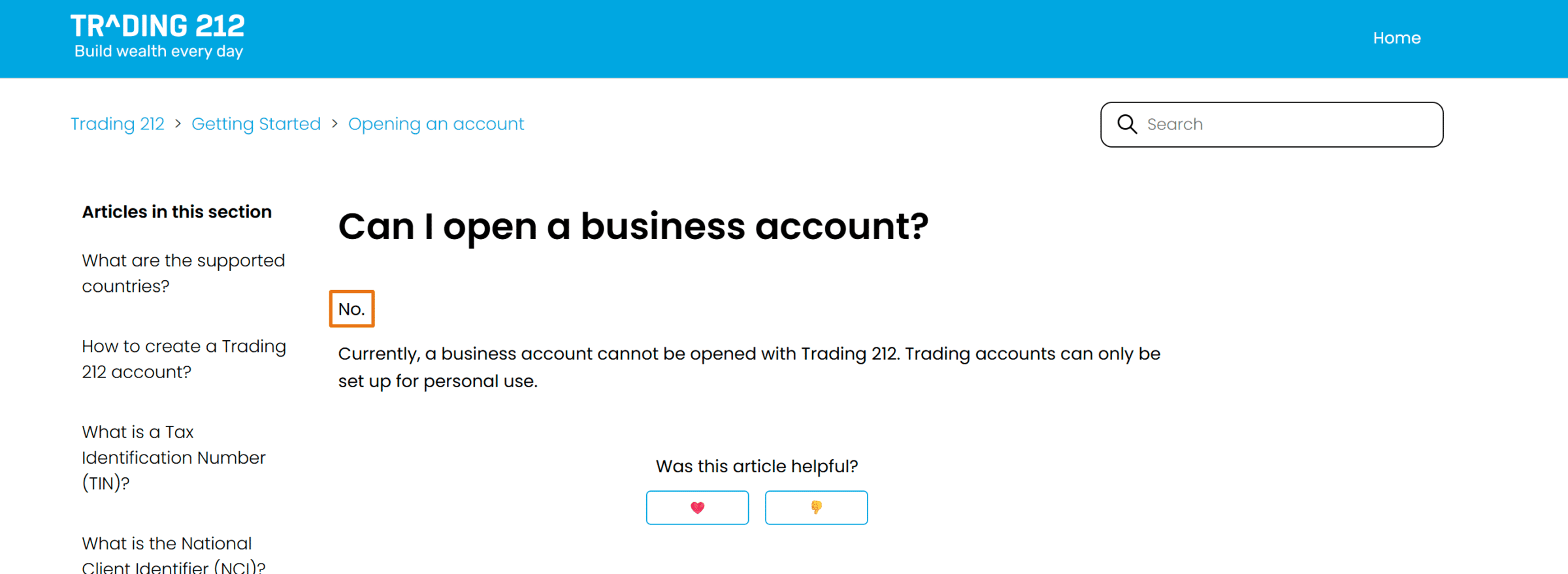The image size is (1568, 574).
Task: Open the Home menu item
Action: coord(1397,38)
